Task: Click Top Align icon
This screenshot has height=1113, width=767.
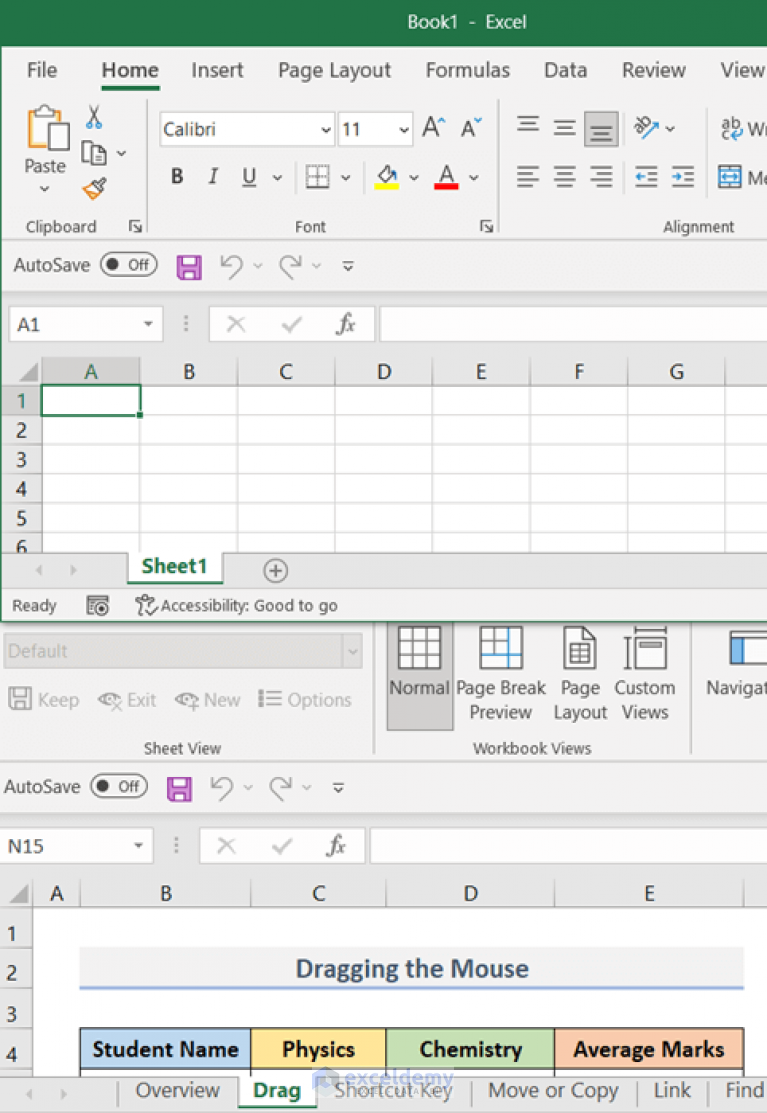Action: (527, 126)
